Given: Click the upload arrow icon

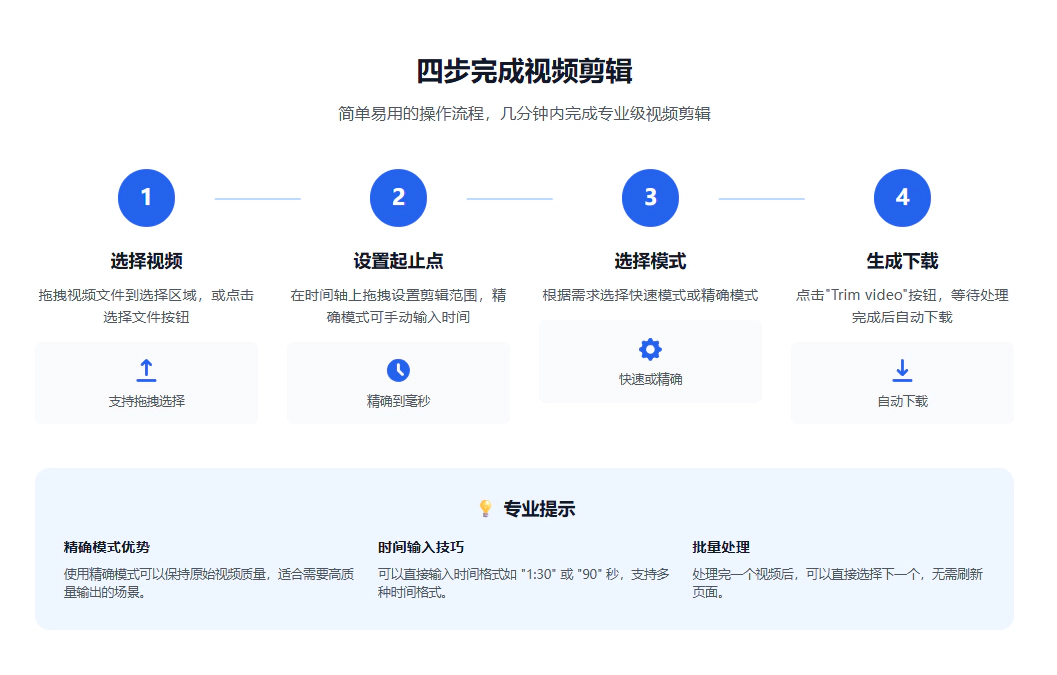Looking at the screenshot, I should [x=146, y=370].
